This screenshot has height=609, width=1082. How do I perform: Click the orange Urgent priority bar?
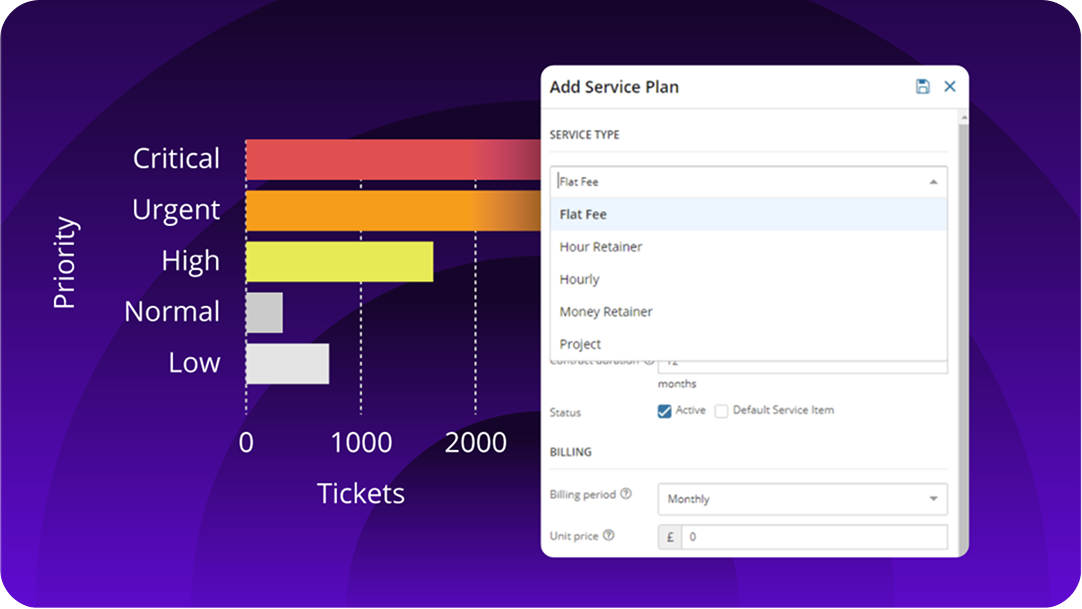point(390,210)
